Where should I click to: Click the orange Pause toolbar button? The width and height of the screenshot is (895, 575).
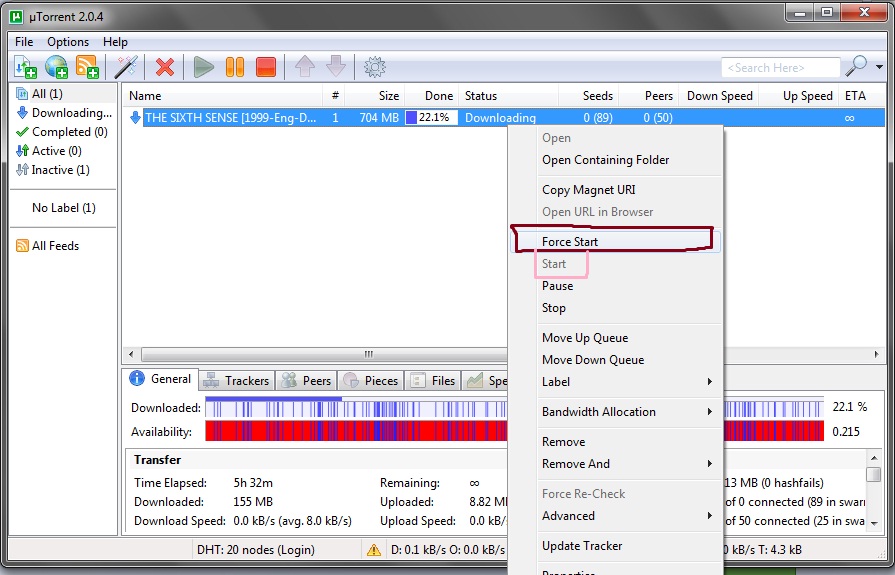click(235, 67)
